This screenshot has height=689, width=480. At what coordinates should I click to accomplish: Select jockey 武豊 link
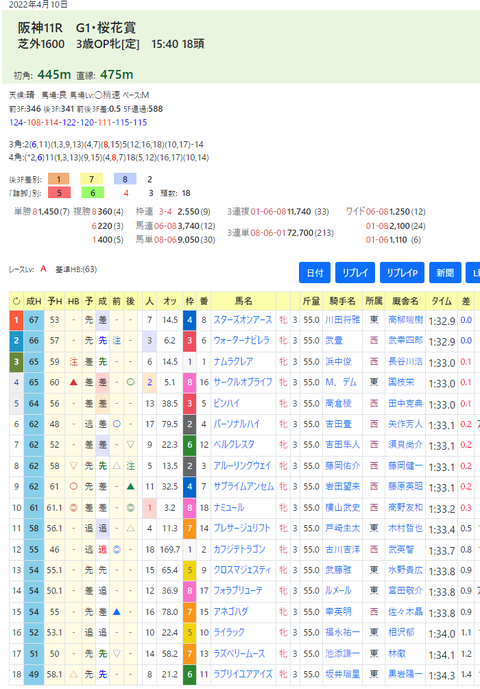tap(334, 341)
